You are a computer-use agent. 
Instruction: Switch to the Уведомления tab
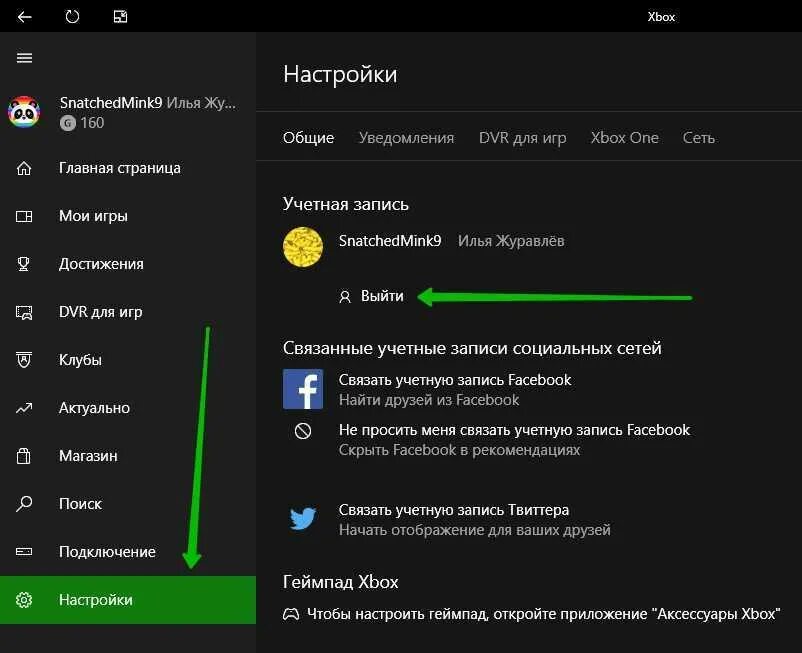(407, 138)
